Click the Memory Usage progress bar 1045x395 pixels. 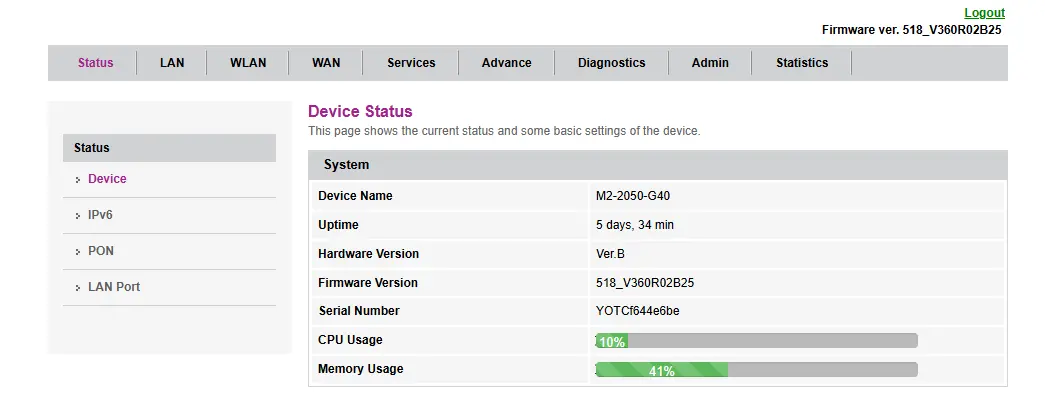pos(756,370)
